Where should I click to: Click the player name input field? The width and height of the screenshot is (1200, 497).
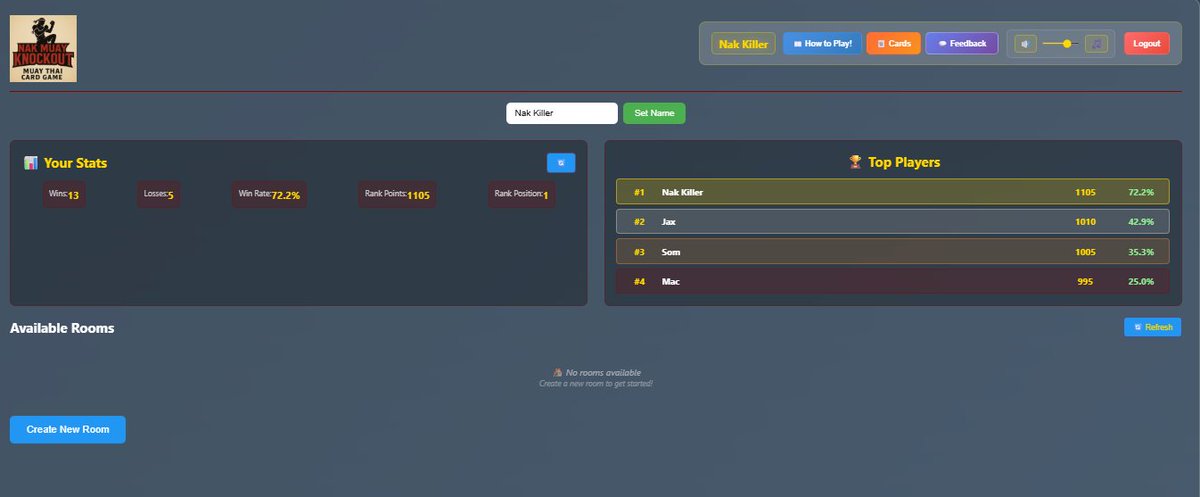point(561,114)
